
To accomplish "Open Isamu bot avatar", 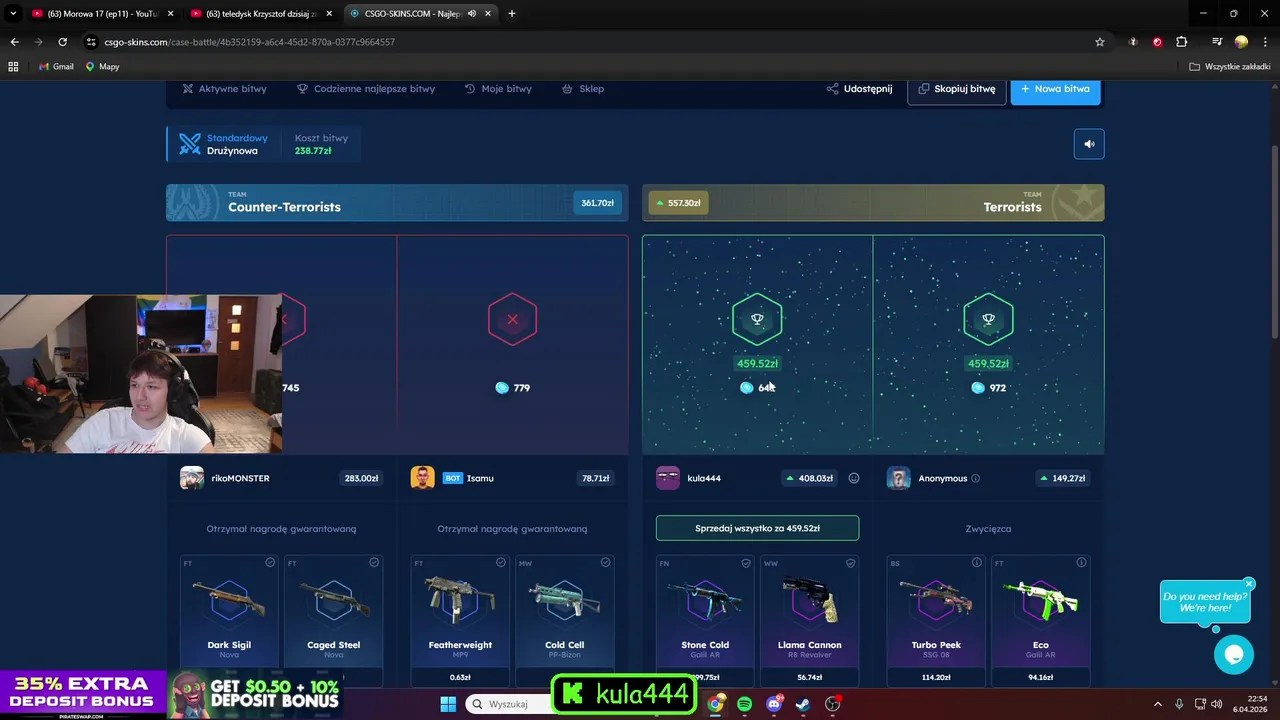I will (422, 478).
